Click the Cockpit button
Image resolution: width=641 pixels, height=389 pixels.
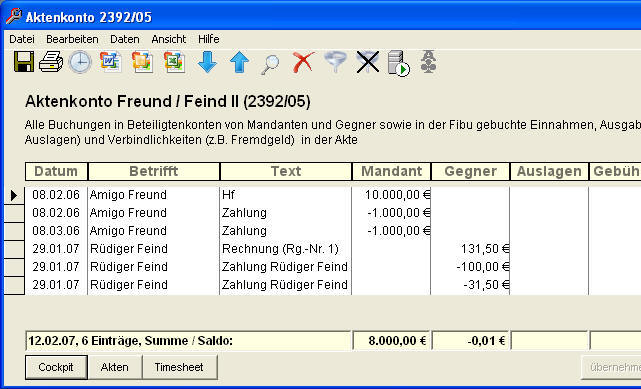(56, 367)
